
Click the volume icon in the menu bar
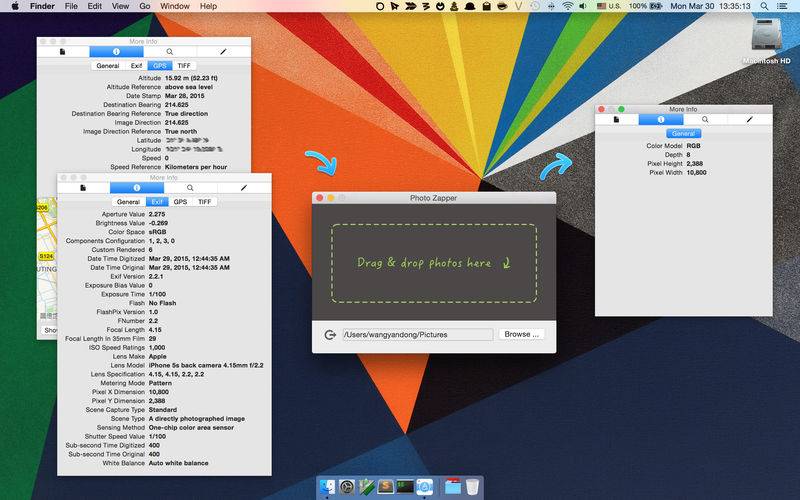pos(583,6)
